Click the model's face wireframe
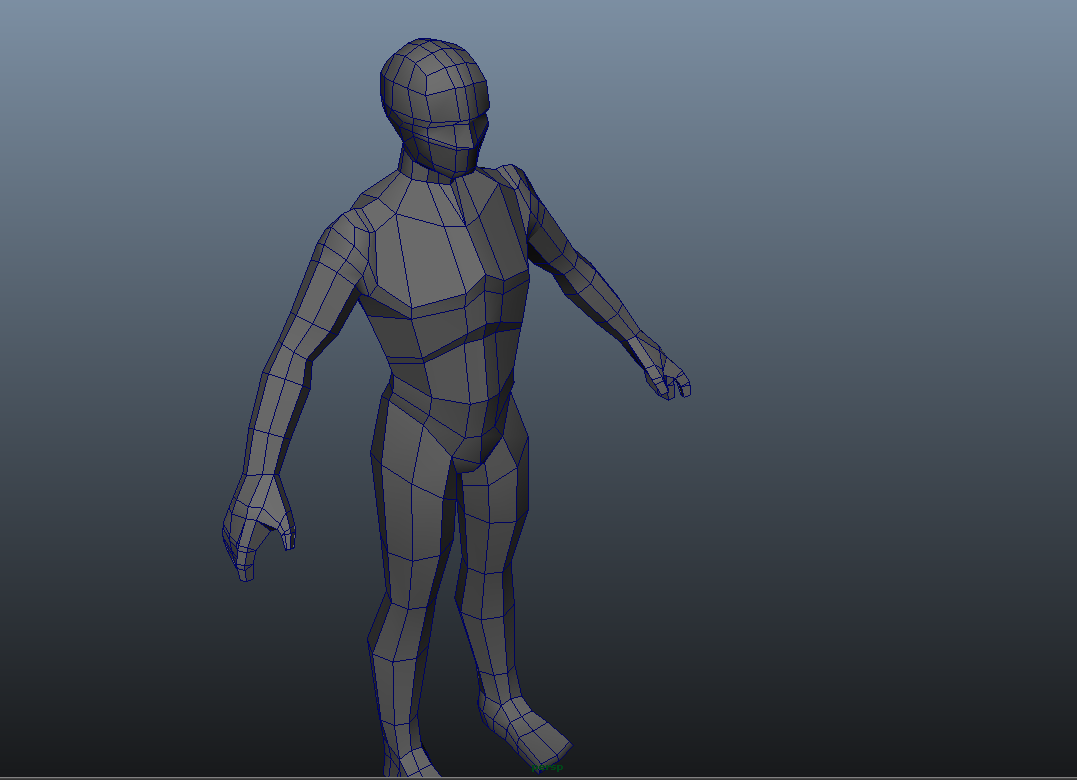This screenshot has height=780, width=1077. coord(450,130)
